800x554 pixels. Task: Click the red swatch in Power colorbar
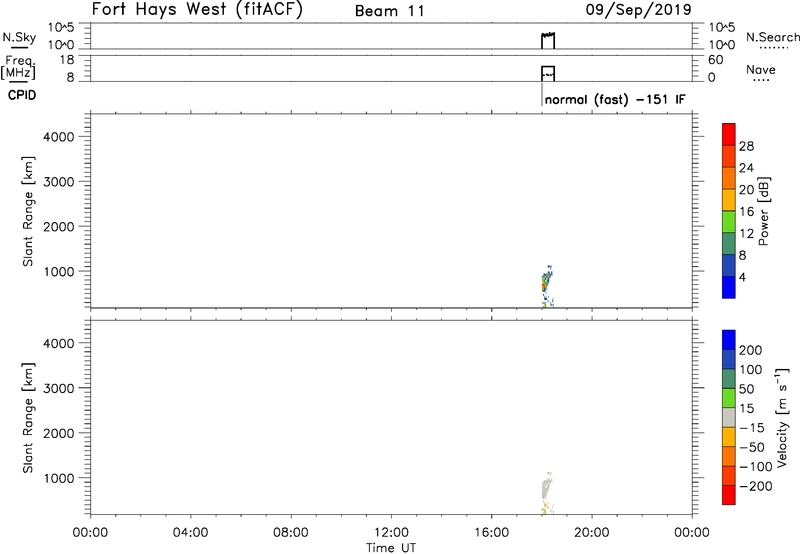[729, 134]
